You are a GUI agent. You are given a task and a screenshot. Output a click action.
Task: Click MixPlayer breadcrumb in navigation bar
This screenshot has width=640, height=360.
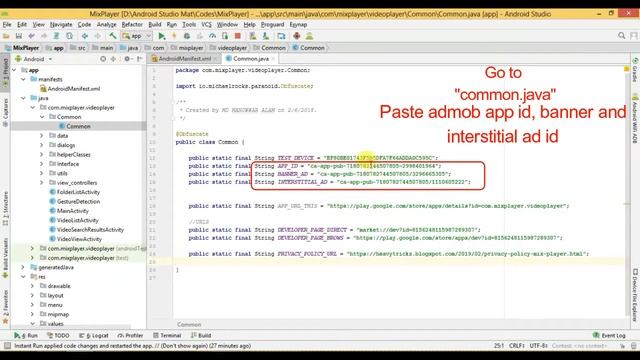(22, 48)
